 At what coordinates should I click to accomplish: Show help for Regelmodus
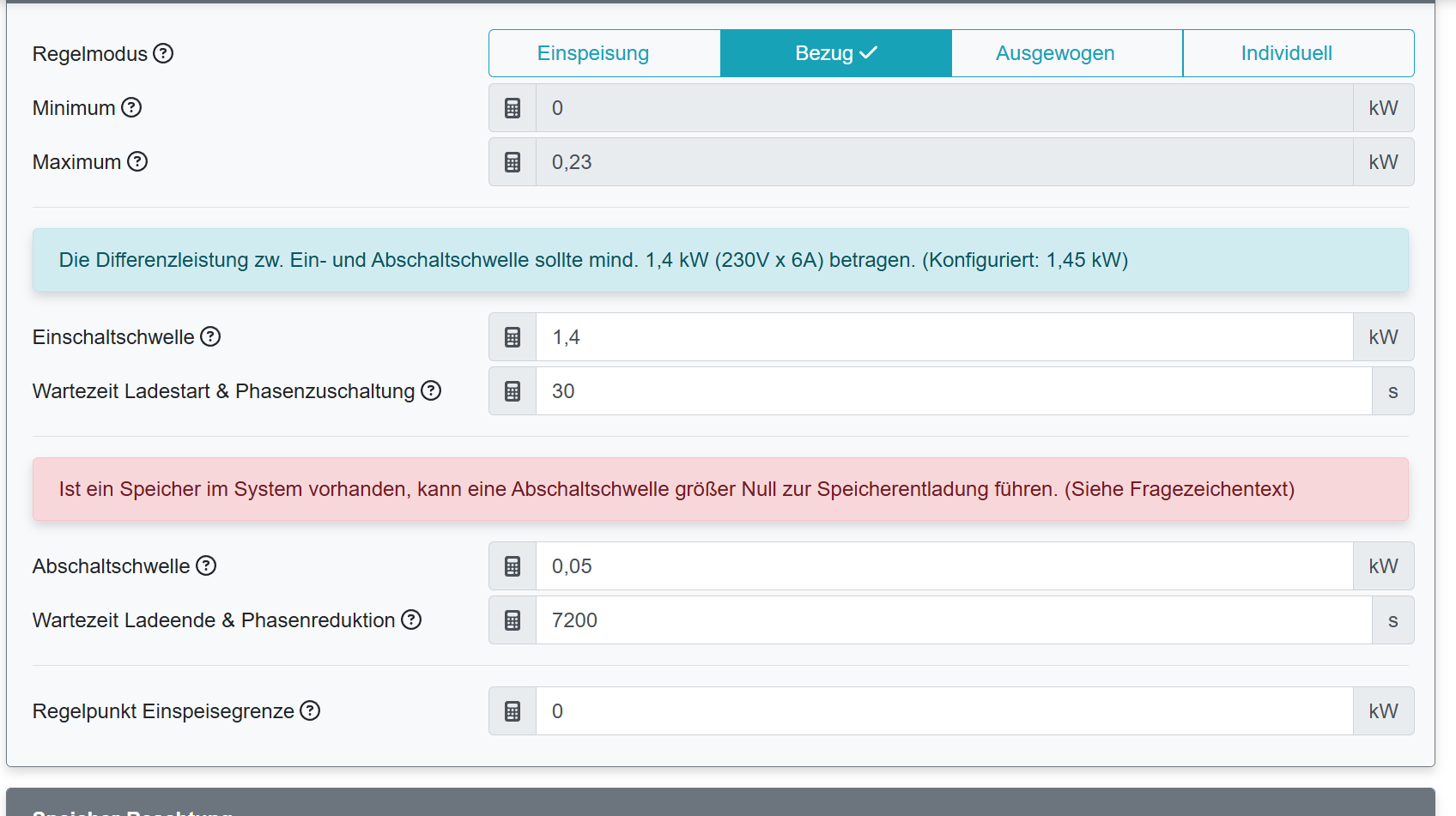tap(163, 53)
